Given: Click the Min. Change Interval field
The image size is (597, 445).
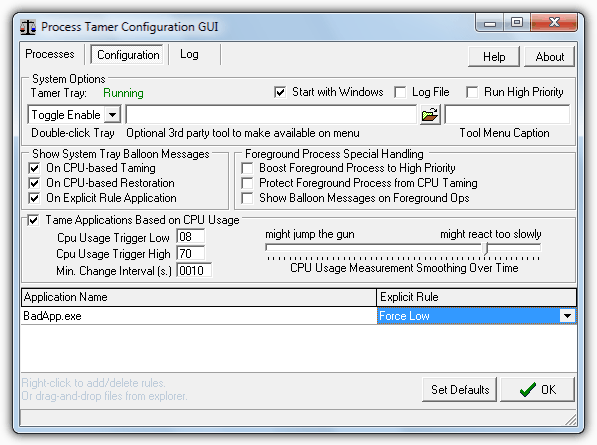Looking at the screenshot, I should 194,270.
